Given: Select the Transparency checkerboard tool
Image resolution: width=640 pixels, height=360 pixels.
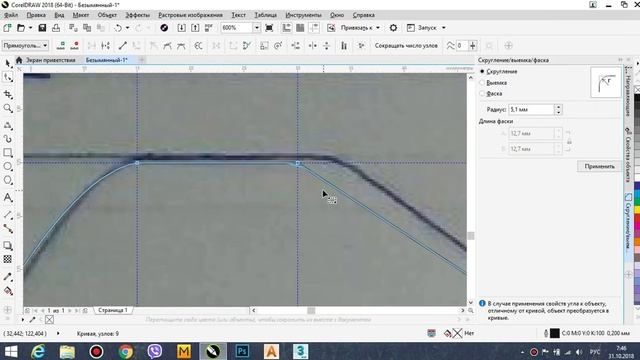Looking at the screenshot, I should [8, 259].
